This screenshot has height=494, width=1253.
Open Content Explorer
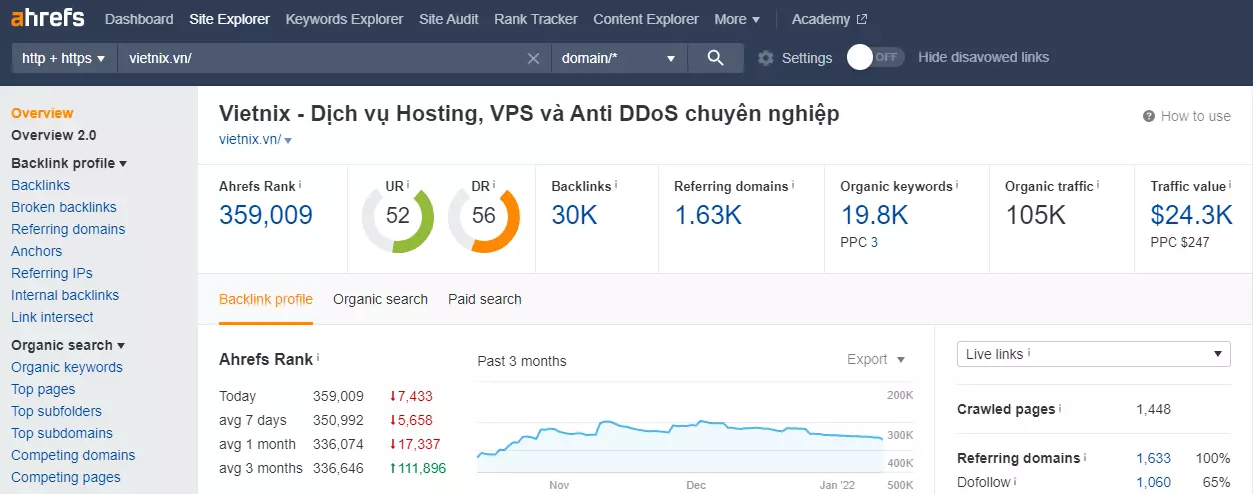coord(646,19)
